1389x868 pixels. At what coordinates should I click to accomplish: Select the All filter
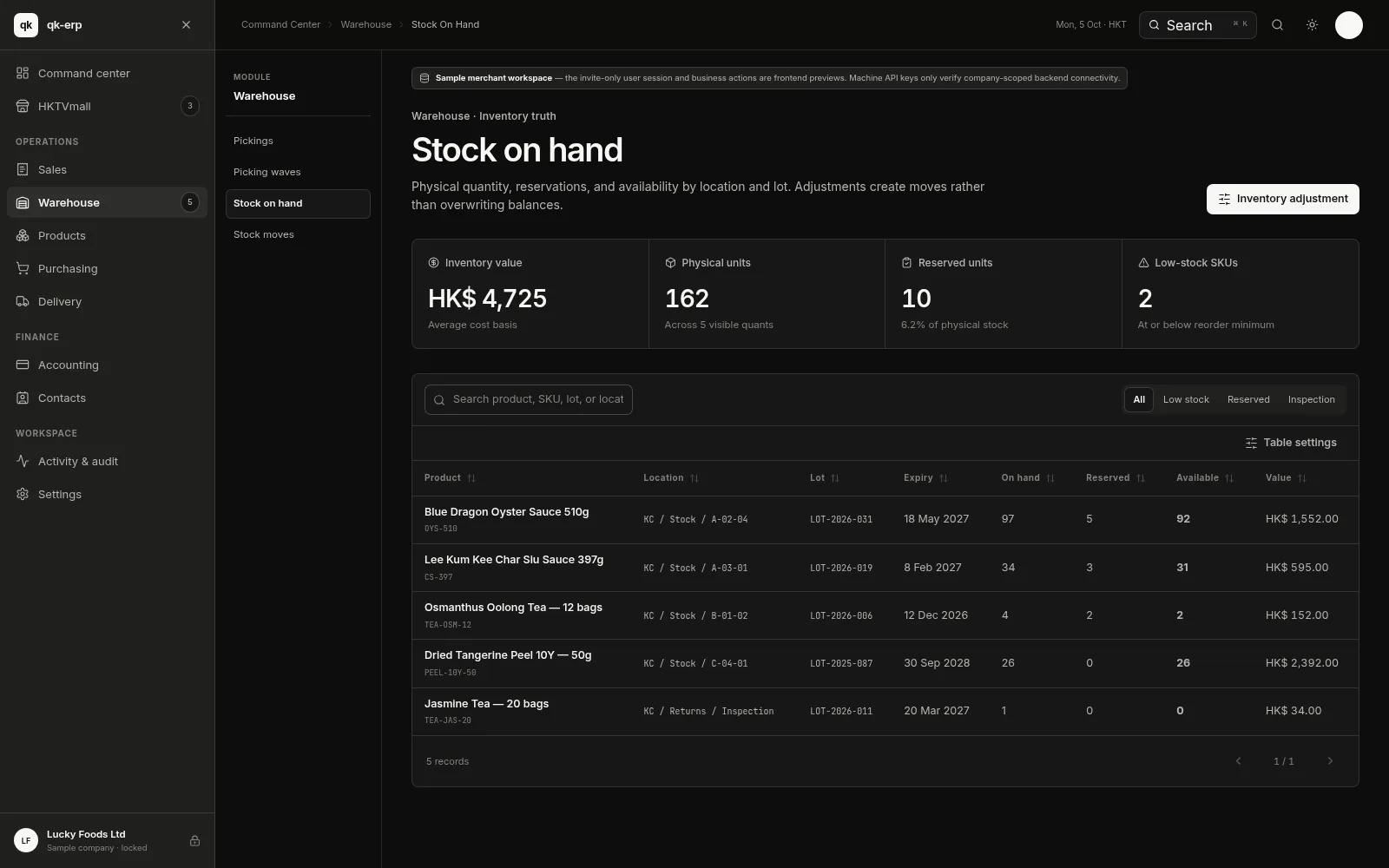(x=1139, y=399)
